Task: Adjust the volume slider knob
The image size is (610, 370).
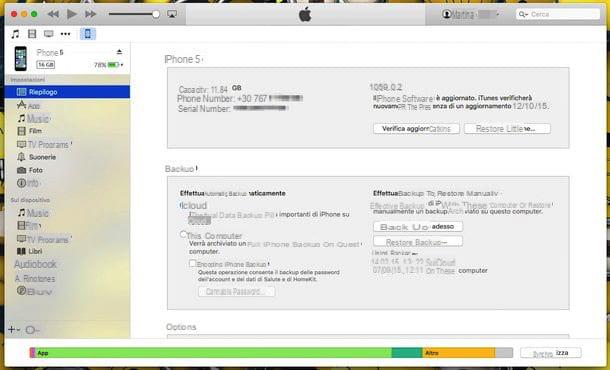Action: click(x=156, y=14)
